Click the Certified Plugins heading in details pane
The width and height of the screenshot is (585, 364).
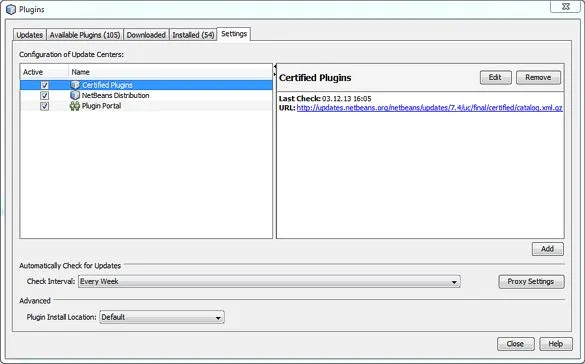click(315, 78)
